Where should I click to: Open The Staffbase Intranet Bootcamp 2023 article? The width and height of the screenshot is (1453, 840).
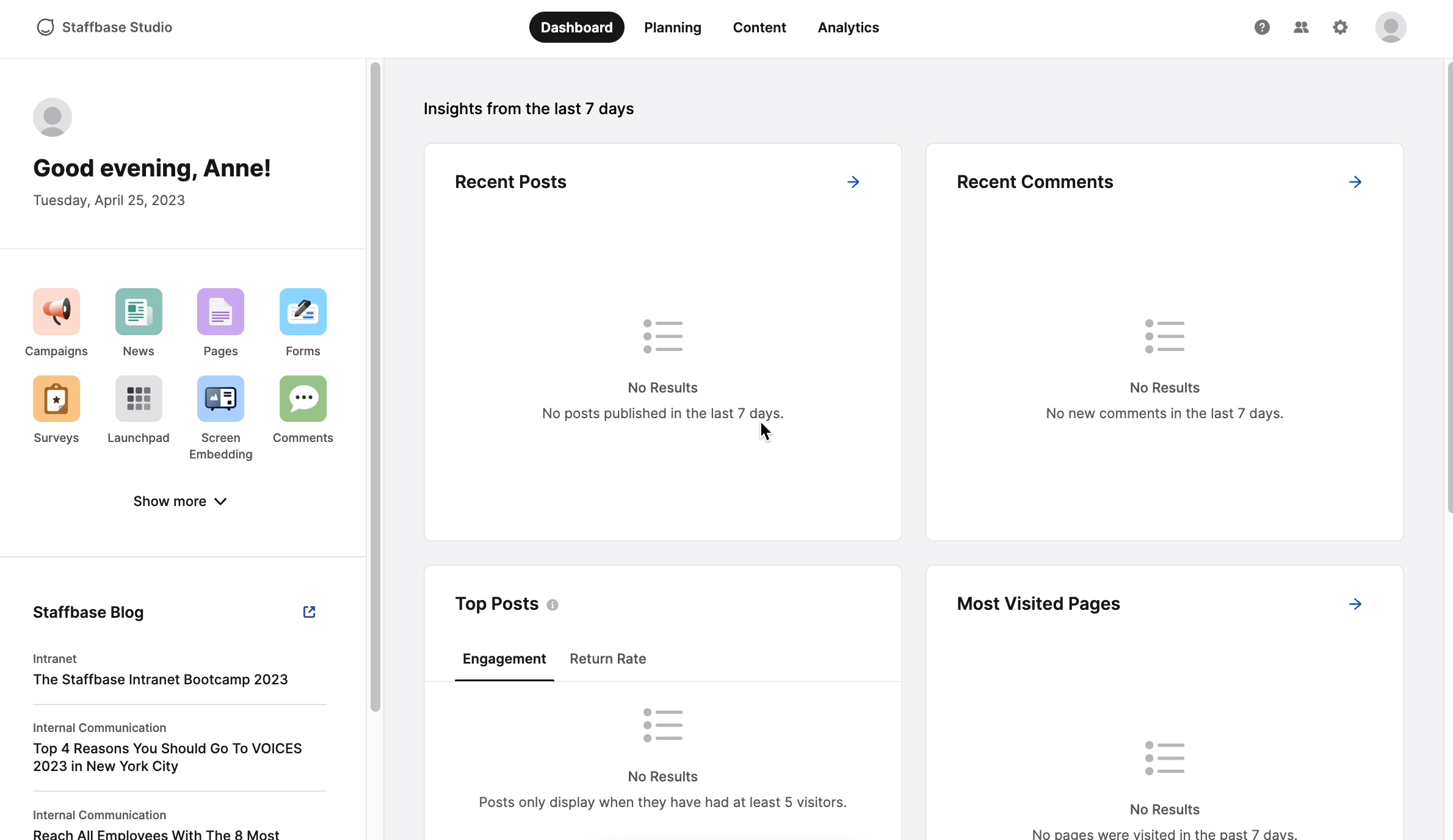[x=161, y=679]
